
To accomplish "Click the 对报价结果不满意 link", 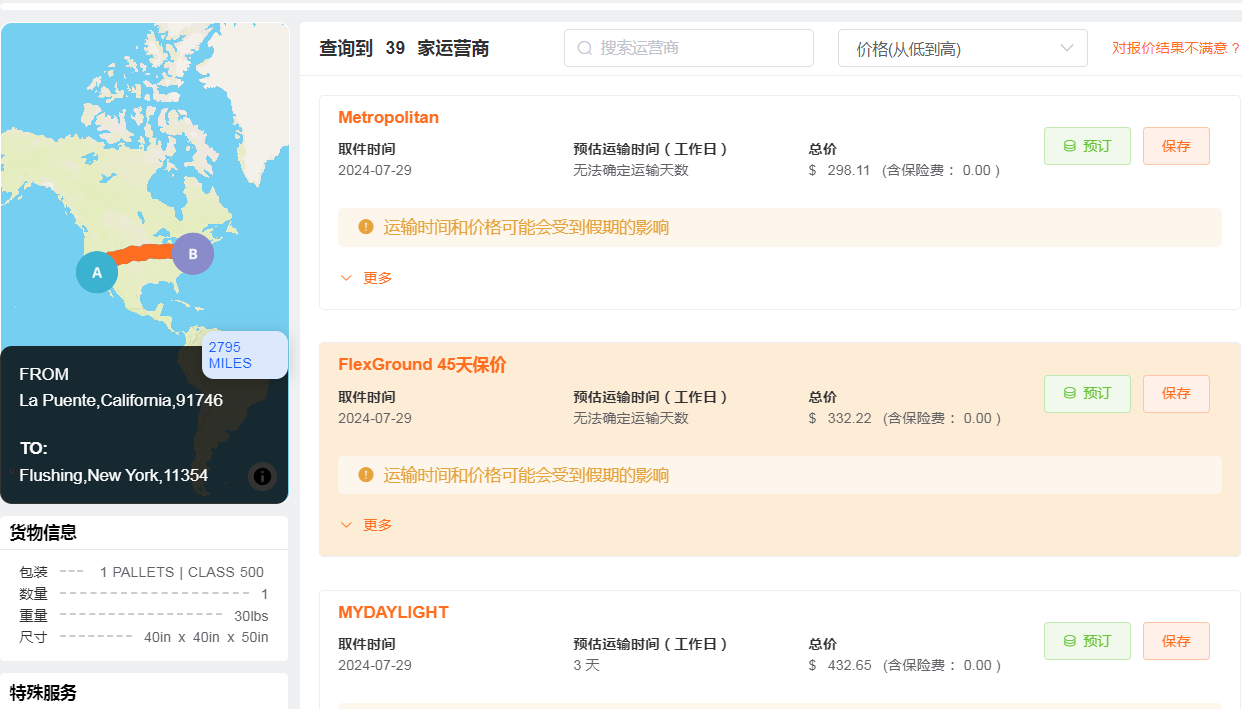I will click(x=1176, y=48).
